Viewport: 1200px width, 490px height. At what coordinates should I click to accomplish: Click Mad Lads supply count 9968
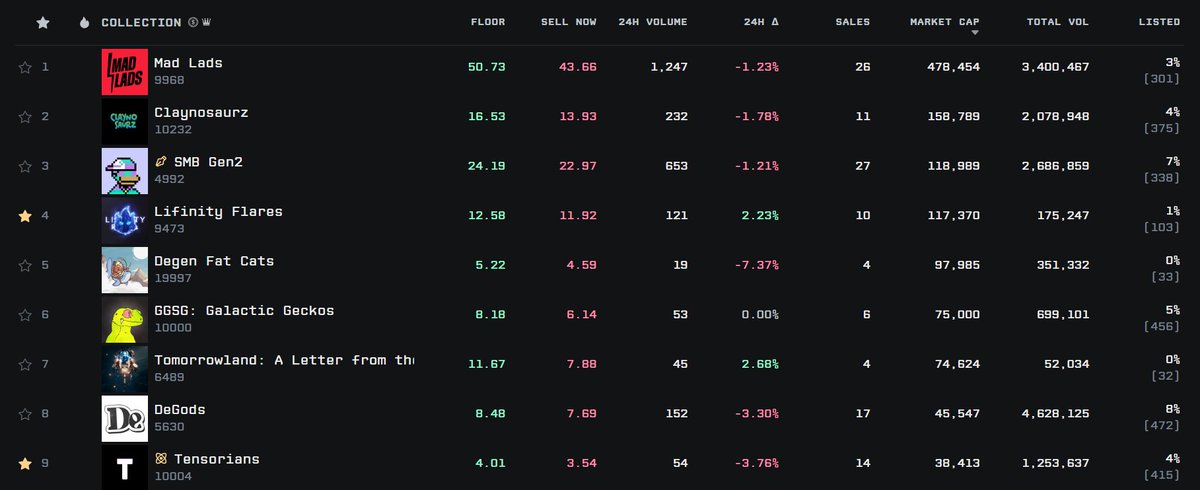pyautogui.click(x=167, y=80)
